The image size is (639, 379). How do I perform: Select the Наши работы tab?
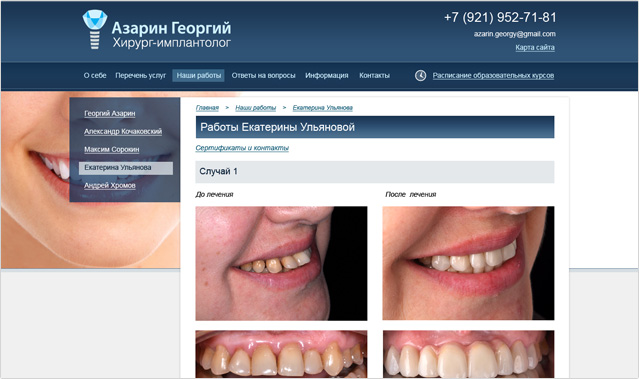(x=198, y=75)
